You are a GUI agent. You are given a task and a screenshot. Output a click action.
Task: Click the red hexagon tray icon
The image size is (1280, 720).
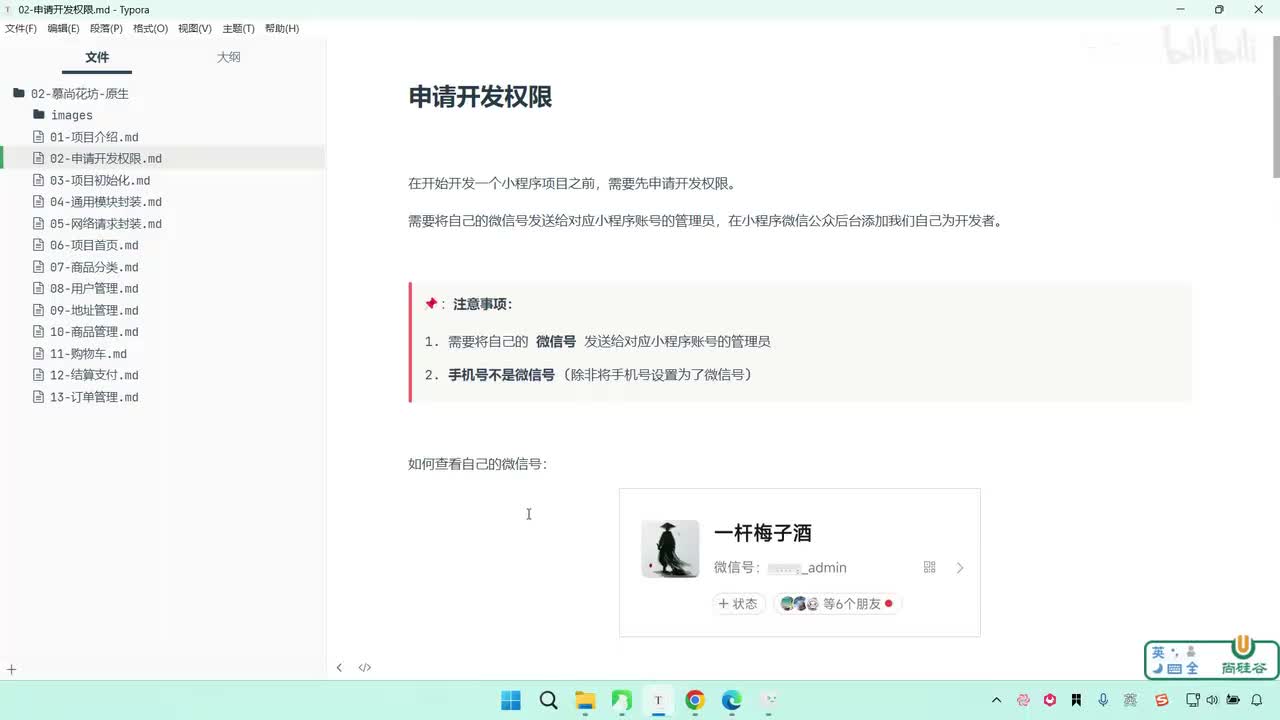1050,700
